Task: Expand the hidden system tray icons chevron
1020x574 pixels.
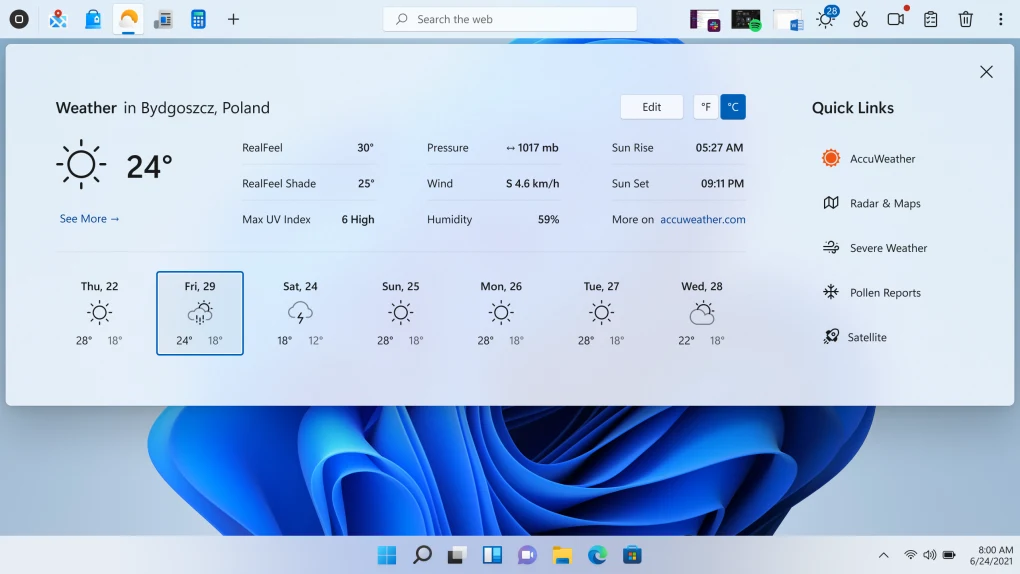Action: pos(883,555)
